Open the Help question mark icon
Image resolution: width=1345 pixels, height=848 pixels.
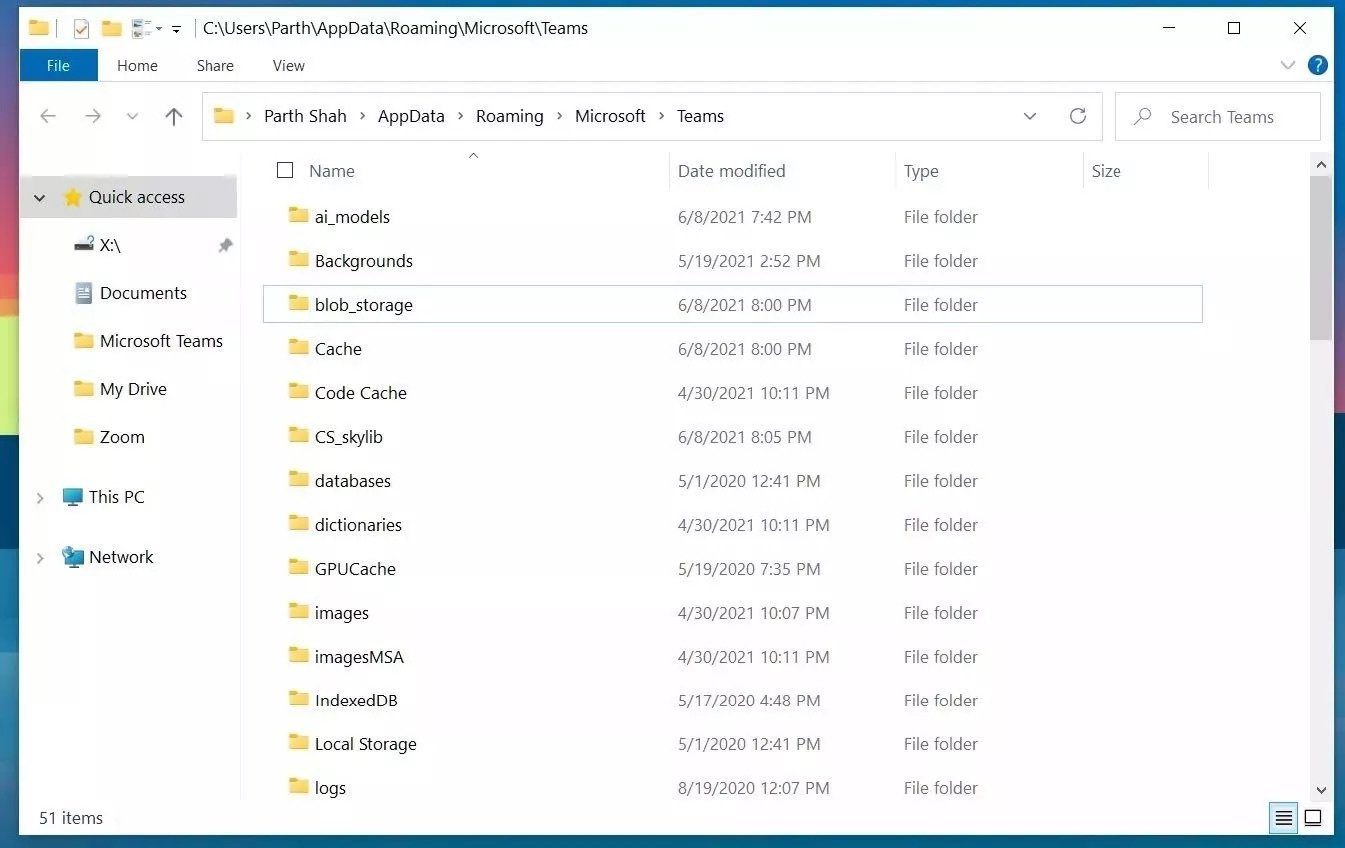[x=1318, y=66]
